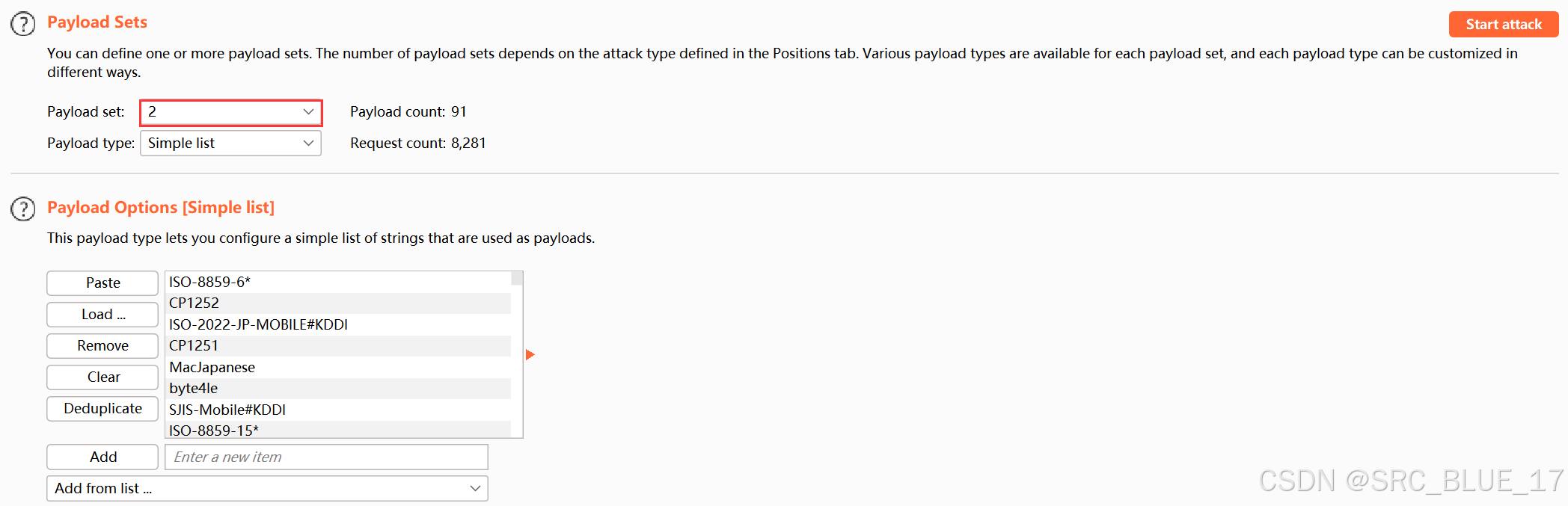The image size is (1568, 506).
Task: Select byte4le payload item
Action: [338, 389]
